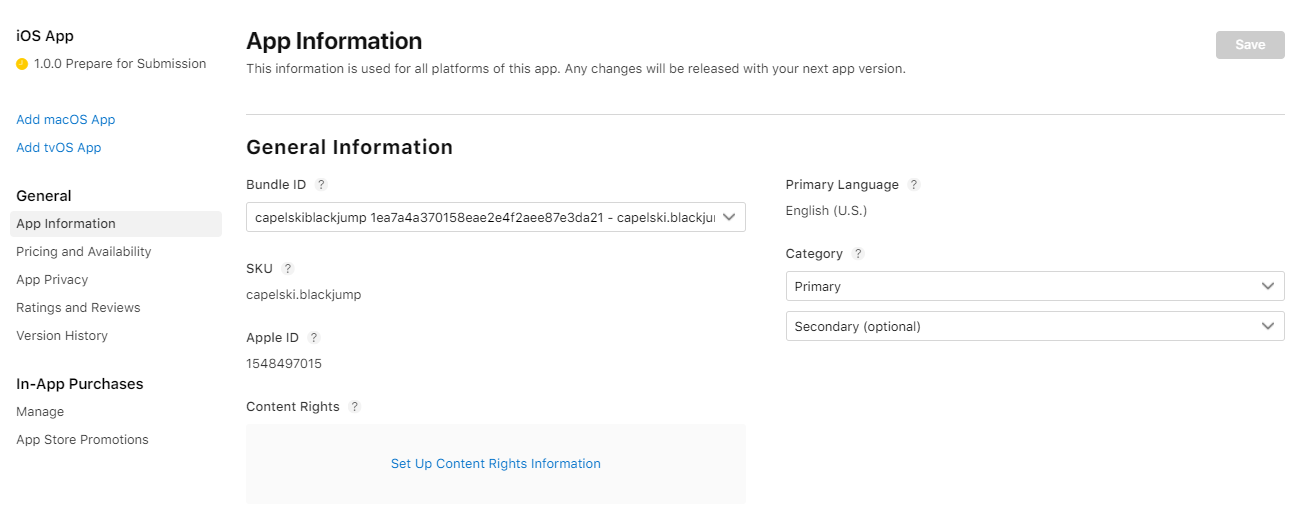
Task: Click the Bundle ID help question mark icon
Action: (321, 185)
